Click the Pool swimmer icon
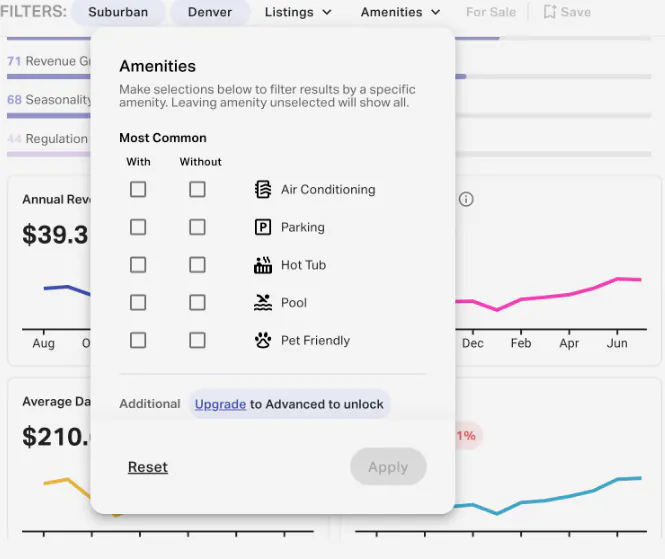Viewport: 665px width, 559px height. coord(263,303)
